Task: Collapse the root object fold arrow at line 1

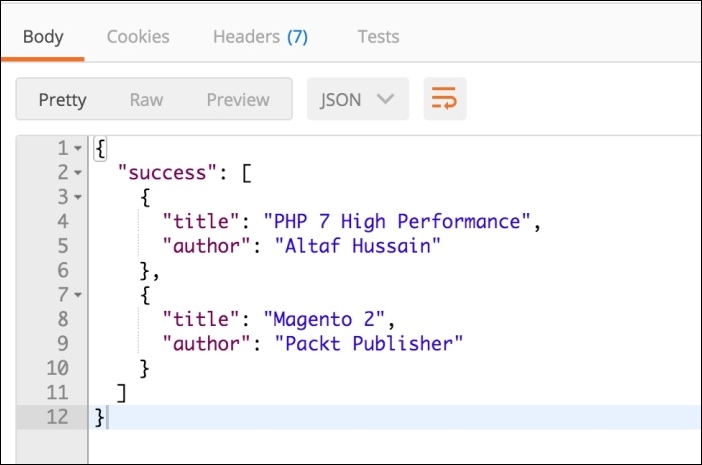Action: click(78, 148)
